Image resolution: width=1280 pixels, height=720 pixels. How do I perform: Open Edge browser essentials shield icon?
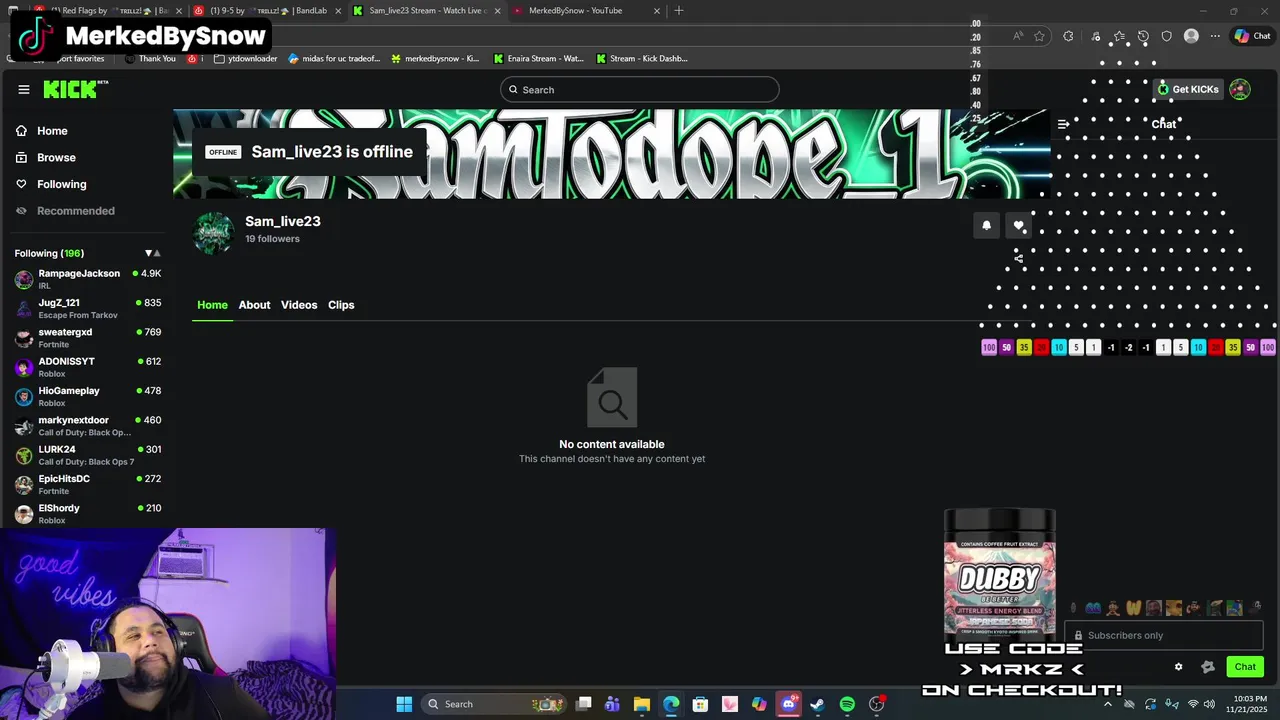click(x=1167, y=36)
